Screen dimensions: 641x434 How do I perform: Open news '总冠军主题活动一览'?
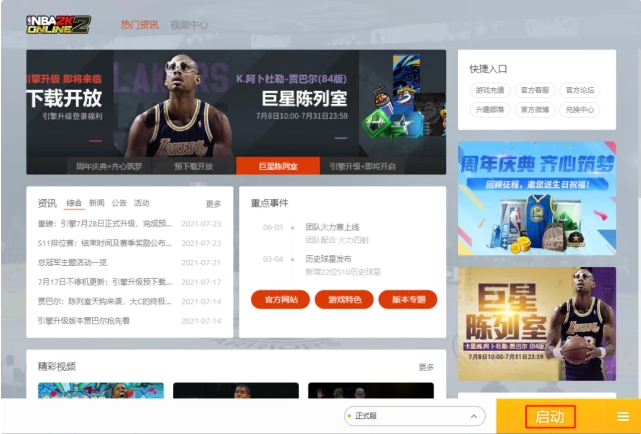72,262
